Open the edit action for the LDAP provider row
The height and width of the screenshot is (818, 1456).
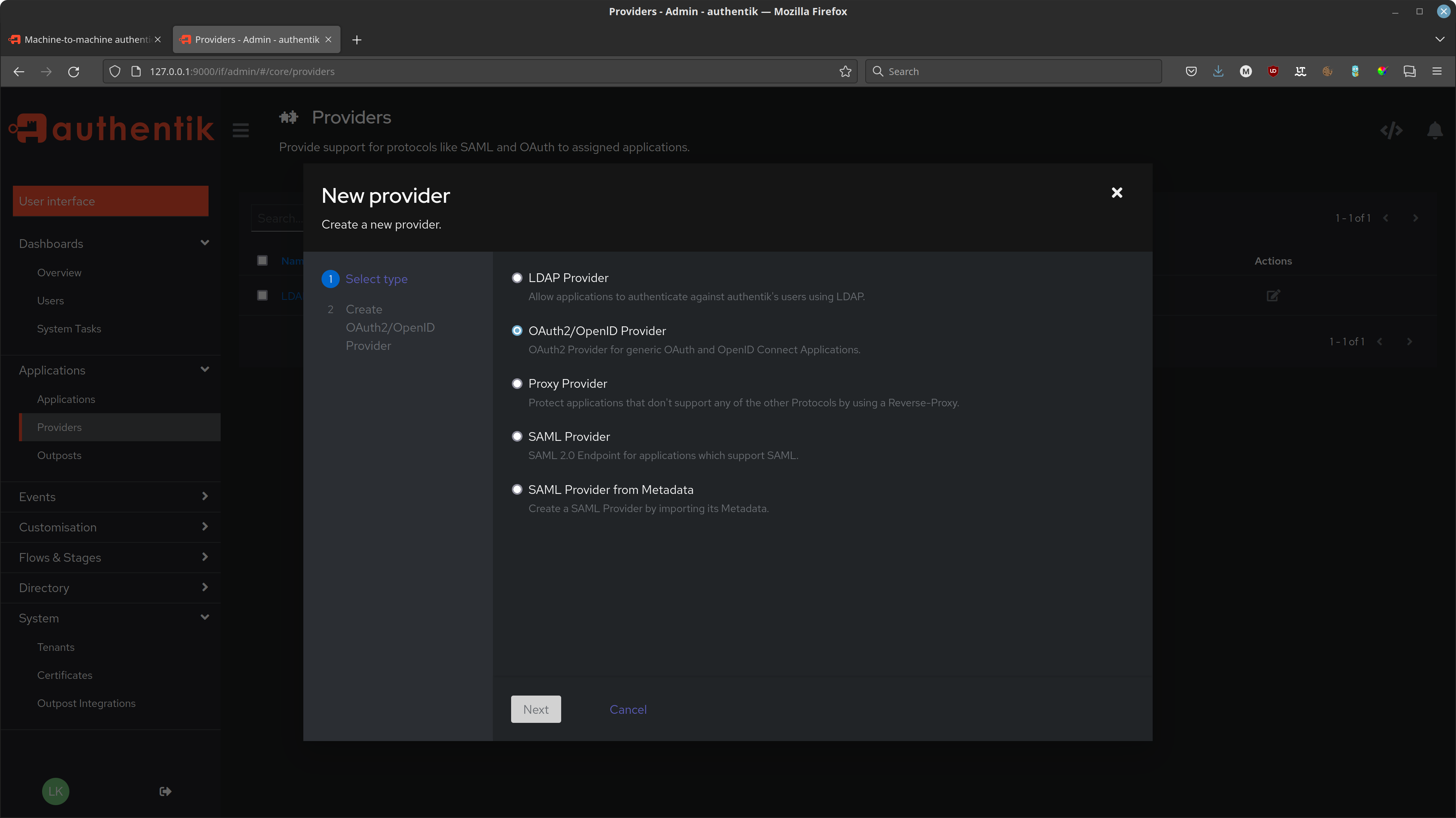click(1273, 295)
